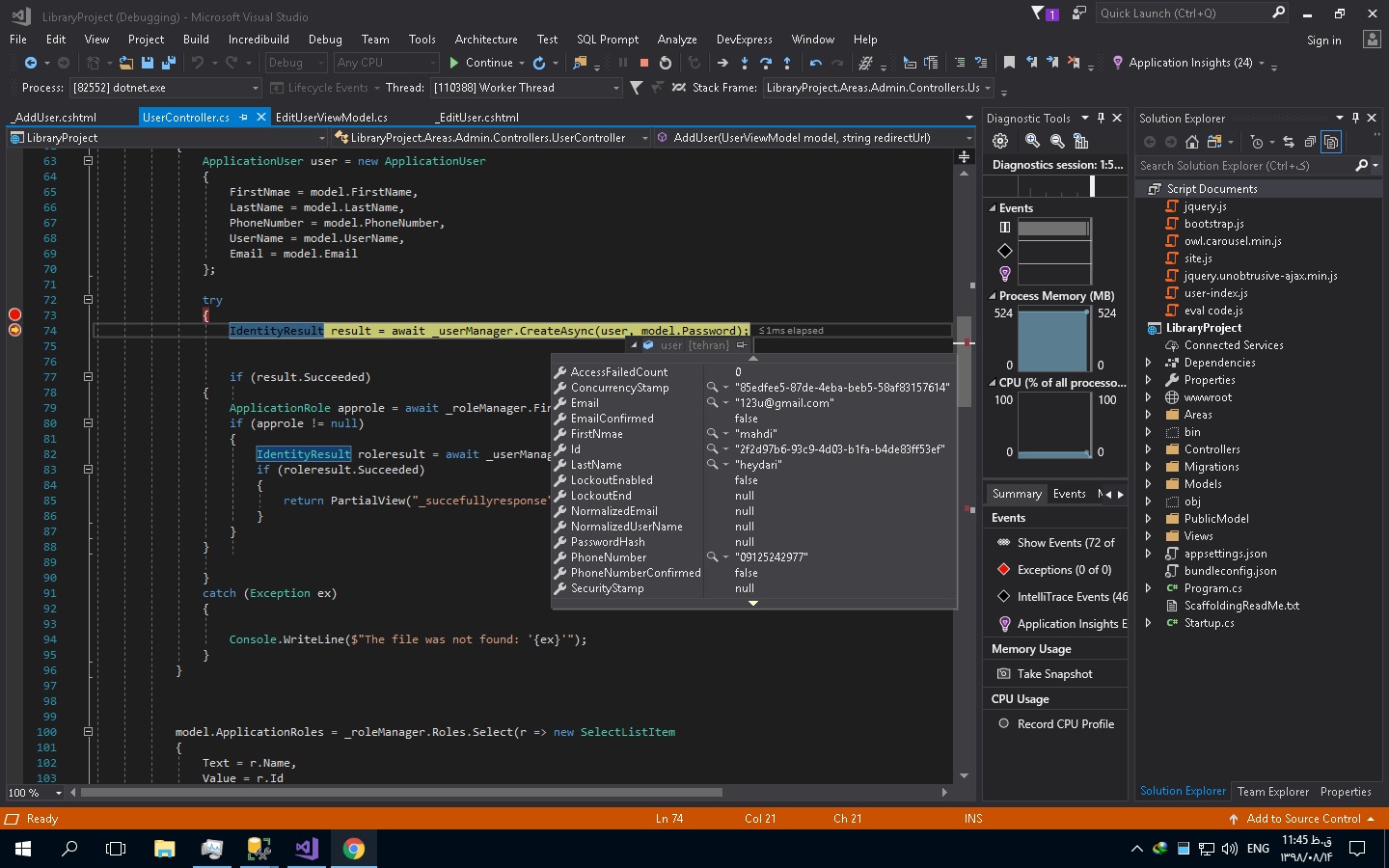Click IntelliTrace Events link

point(1072,597)
